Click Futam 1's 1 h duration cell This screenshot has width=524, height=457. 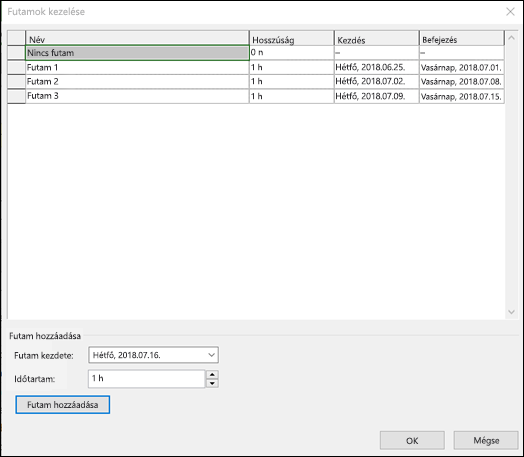tap(292, 67)
